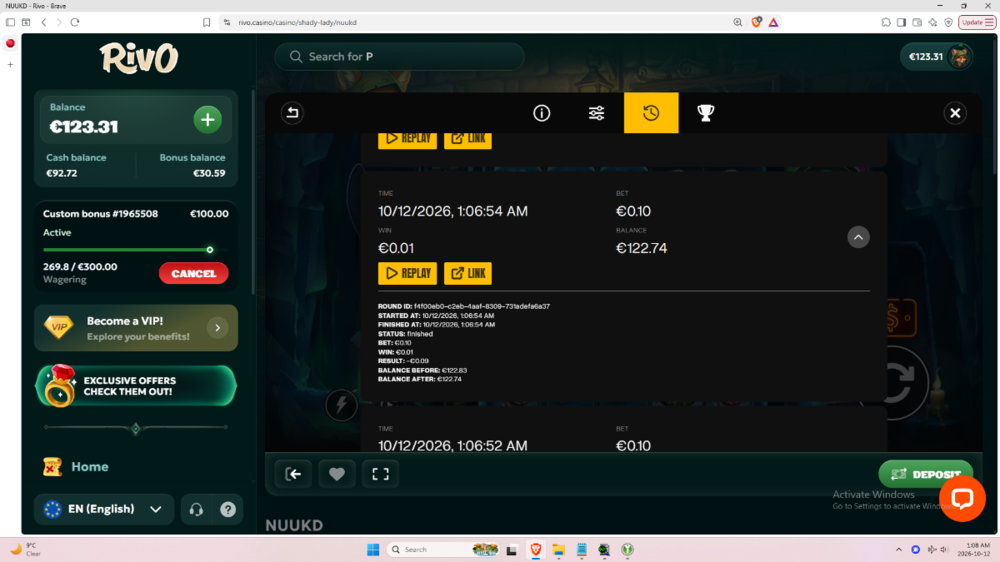Image resolution: width=1000 pixels, height=562 pixels.
Task: Click the exit game arrow button
Action: 293,474
